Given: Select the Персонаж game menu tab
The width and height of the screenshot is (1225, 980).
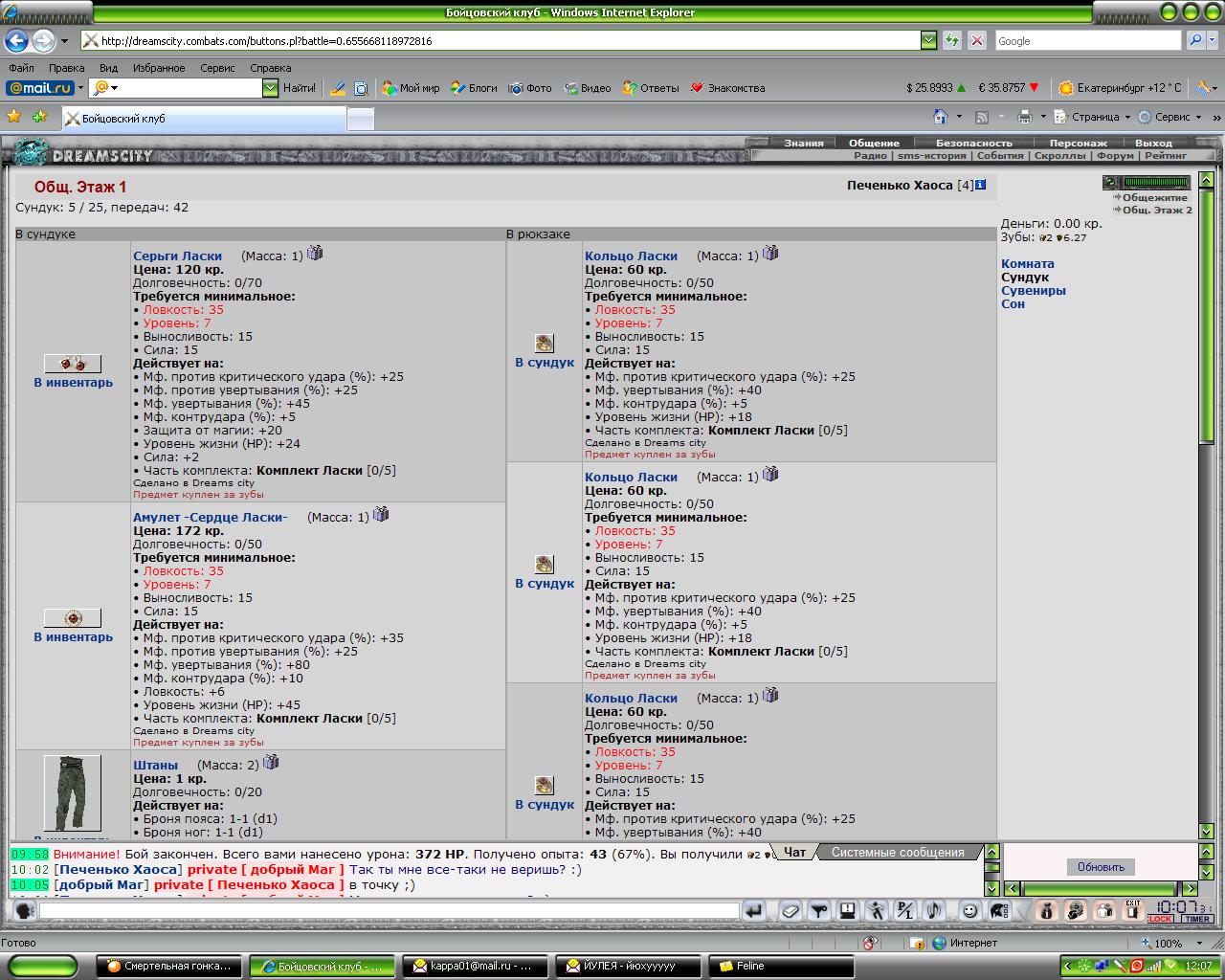Looking at the screenshot, I should pos(1078,143).
